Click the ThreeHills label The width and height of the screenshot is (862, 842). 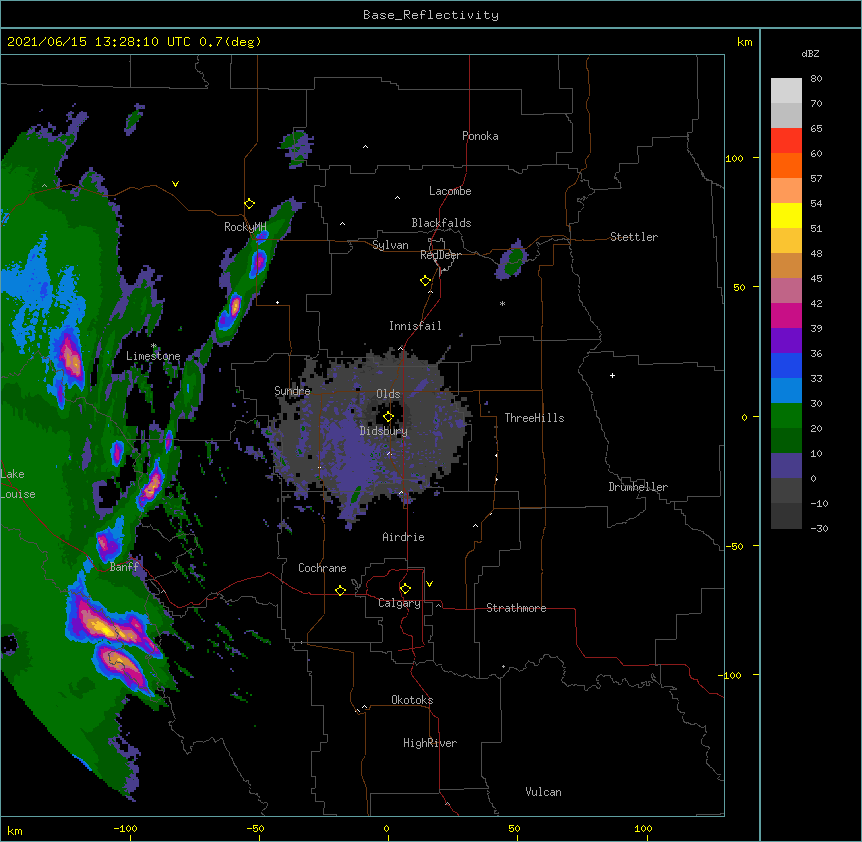pos(534,418)
